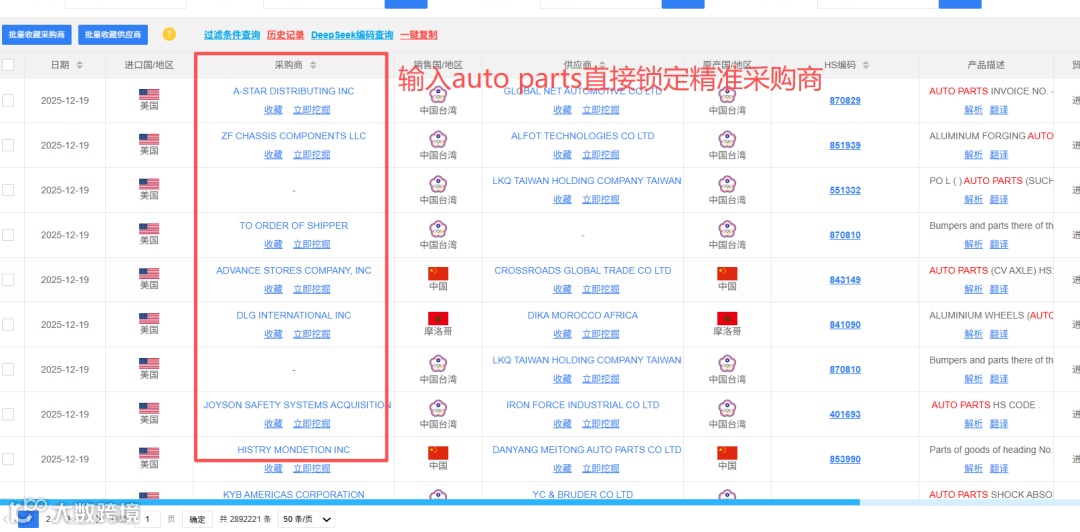Image resolution: width=1080 pixels, height=532 pixels.
Task: Open CROSSROADS GLOBAL TRADE CO LTD supplier link
Action: (x=583, y=270)
